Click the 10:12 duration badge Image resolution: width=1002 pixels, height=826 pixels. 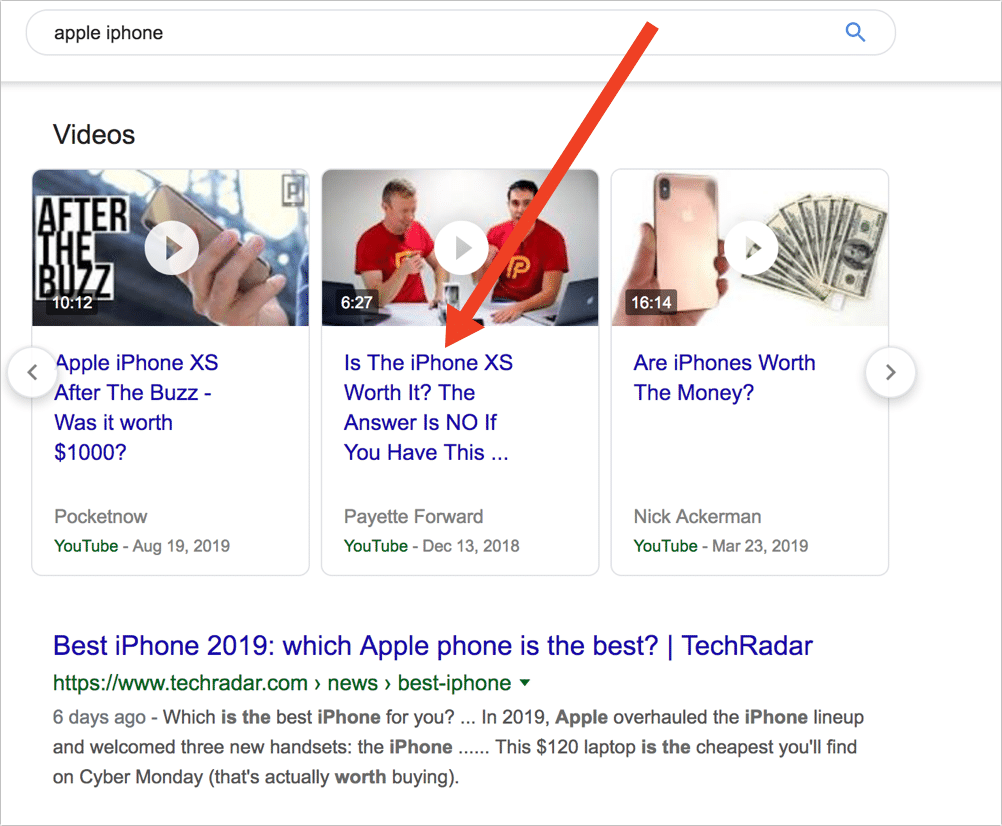[72, 302]
